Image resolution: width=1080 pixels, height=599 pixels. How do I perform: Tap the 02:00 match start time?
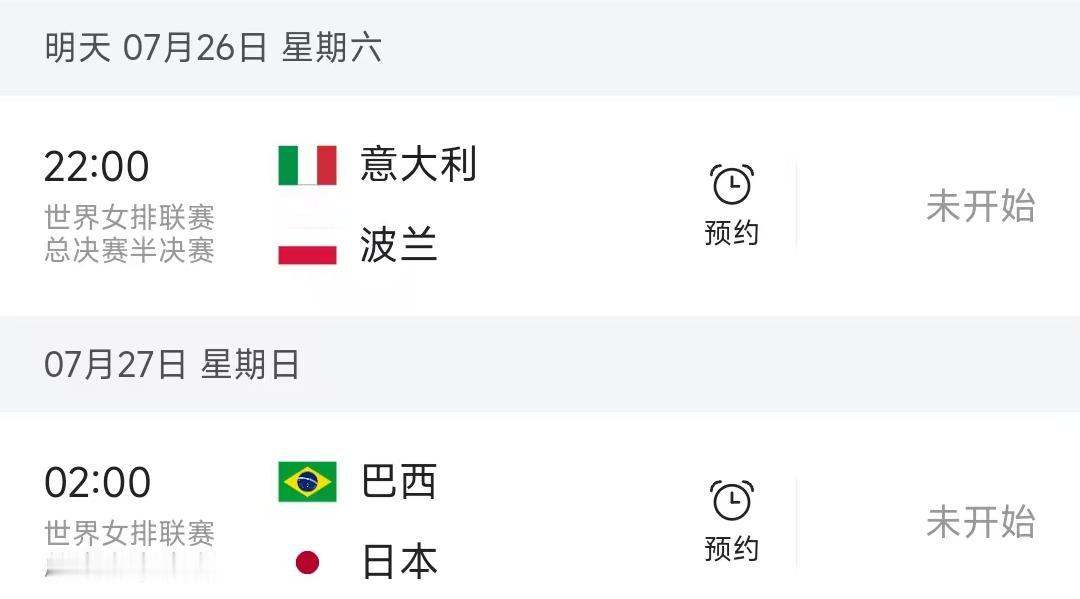[x=97, y=482]
